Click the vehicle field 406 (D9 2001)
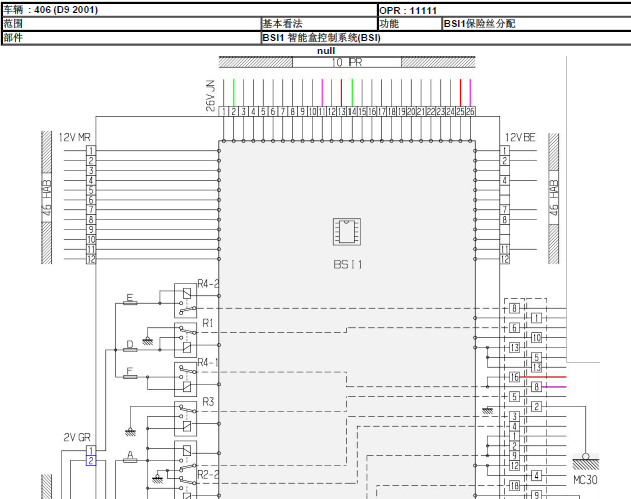 [190, 10]
